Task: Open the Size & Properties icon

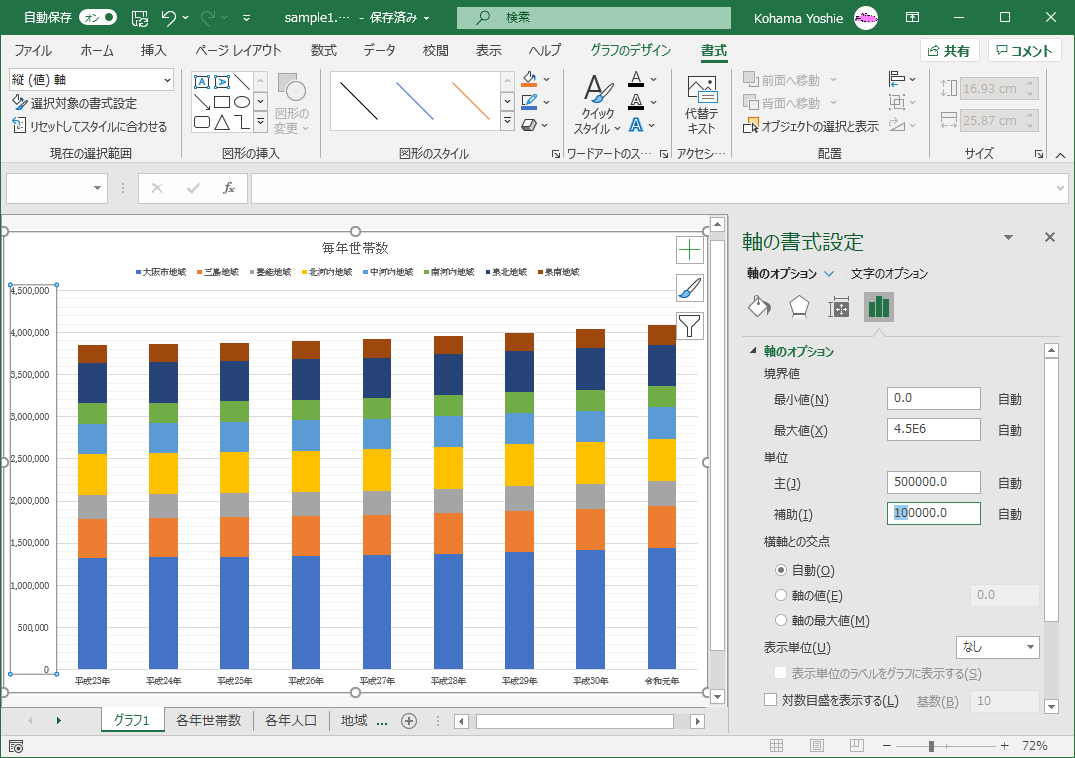Action: (839, 307)
